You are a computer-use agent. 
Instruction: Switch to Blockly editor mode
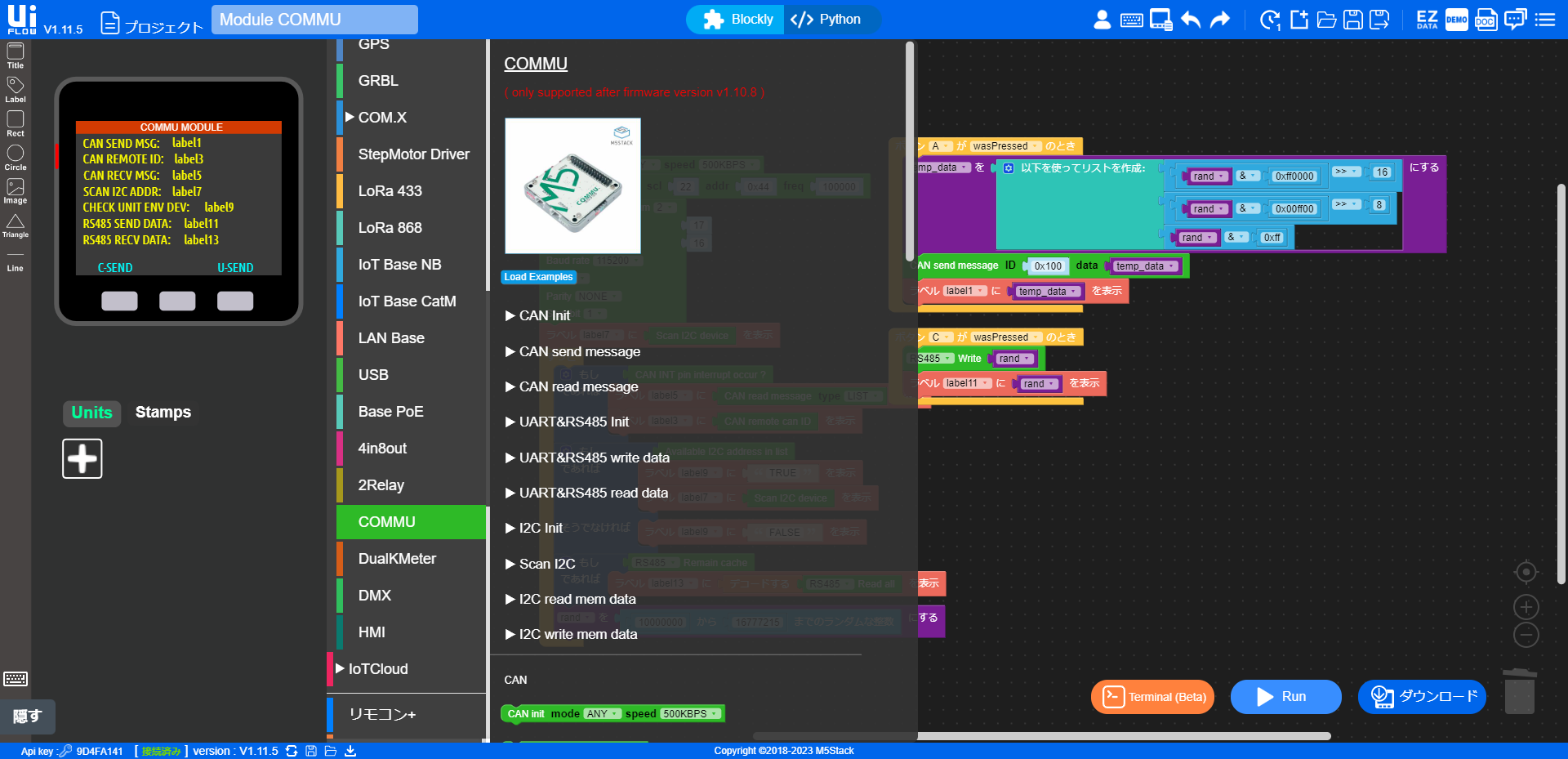click(x=737, y=20)
